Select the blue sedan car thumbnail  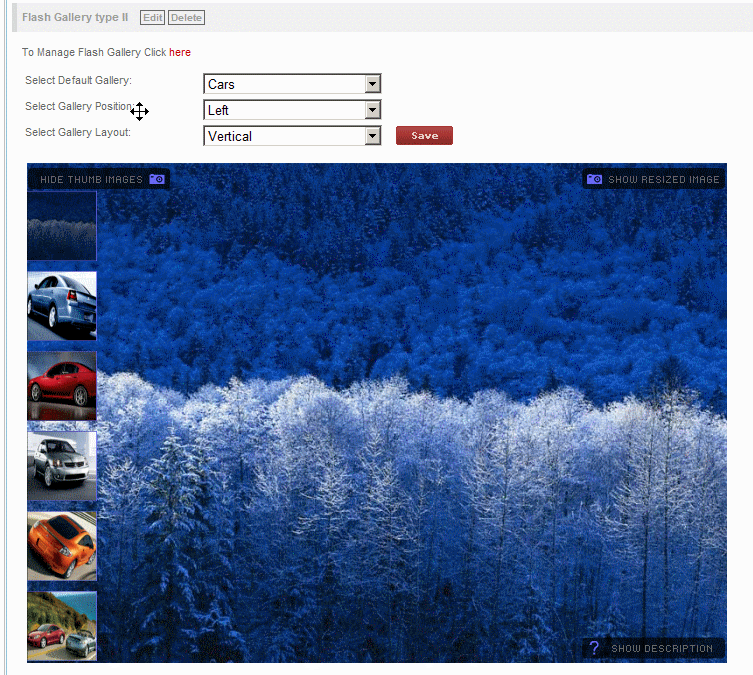pos(62,306)
